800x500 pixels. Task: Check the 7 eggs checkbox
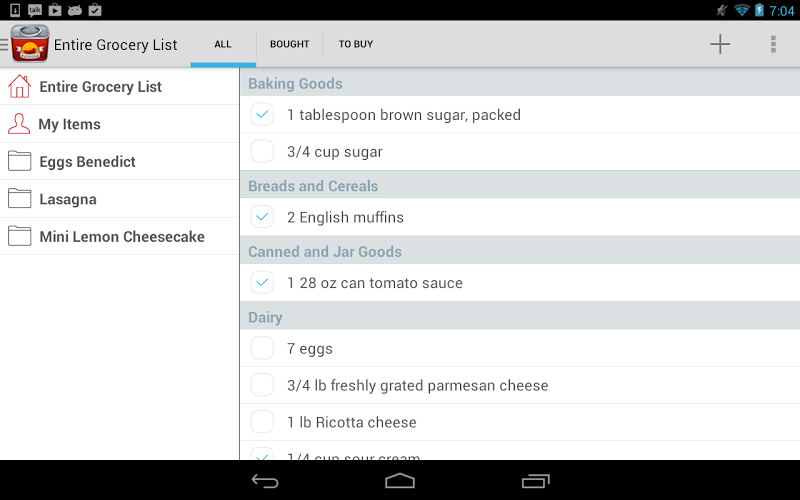coord(262,348)
